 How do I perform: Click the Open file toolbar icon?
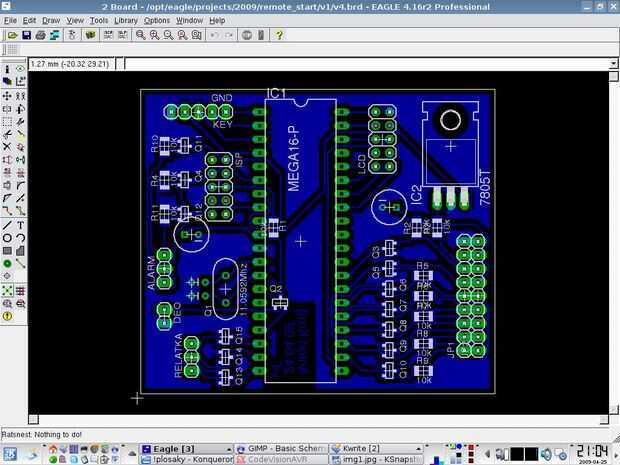tap(12, 35)
